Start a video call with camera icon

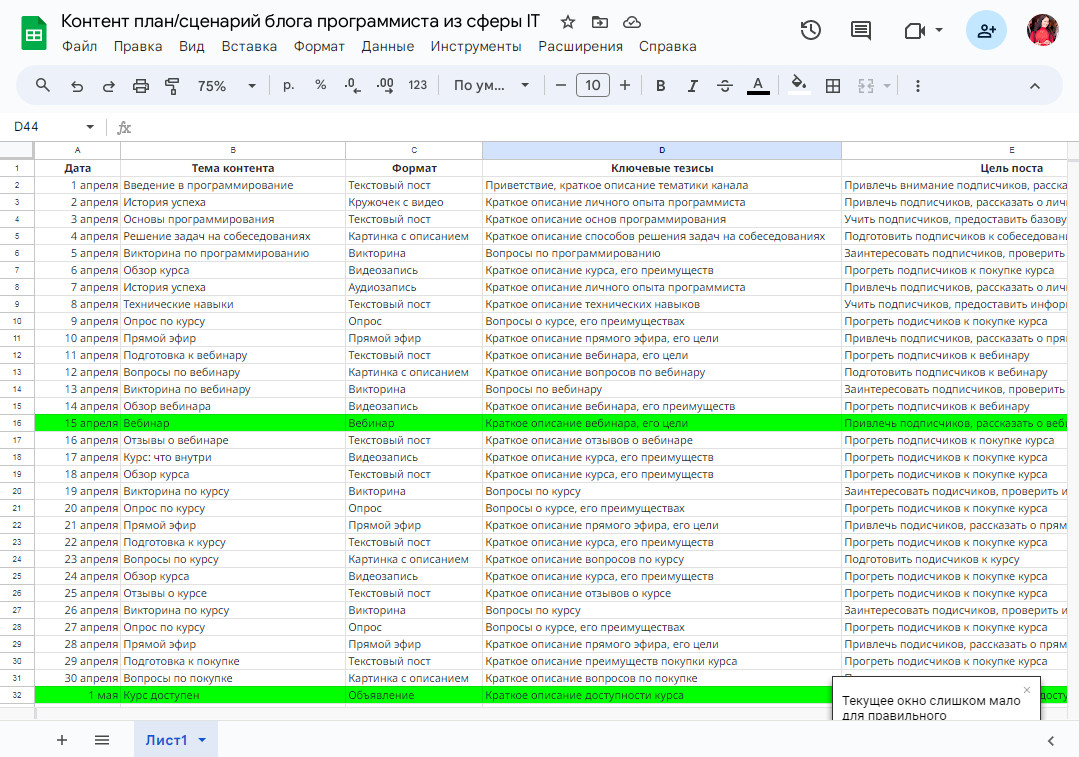point(914,31)
